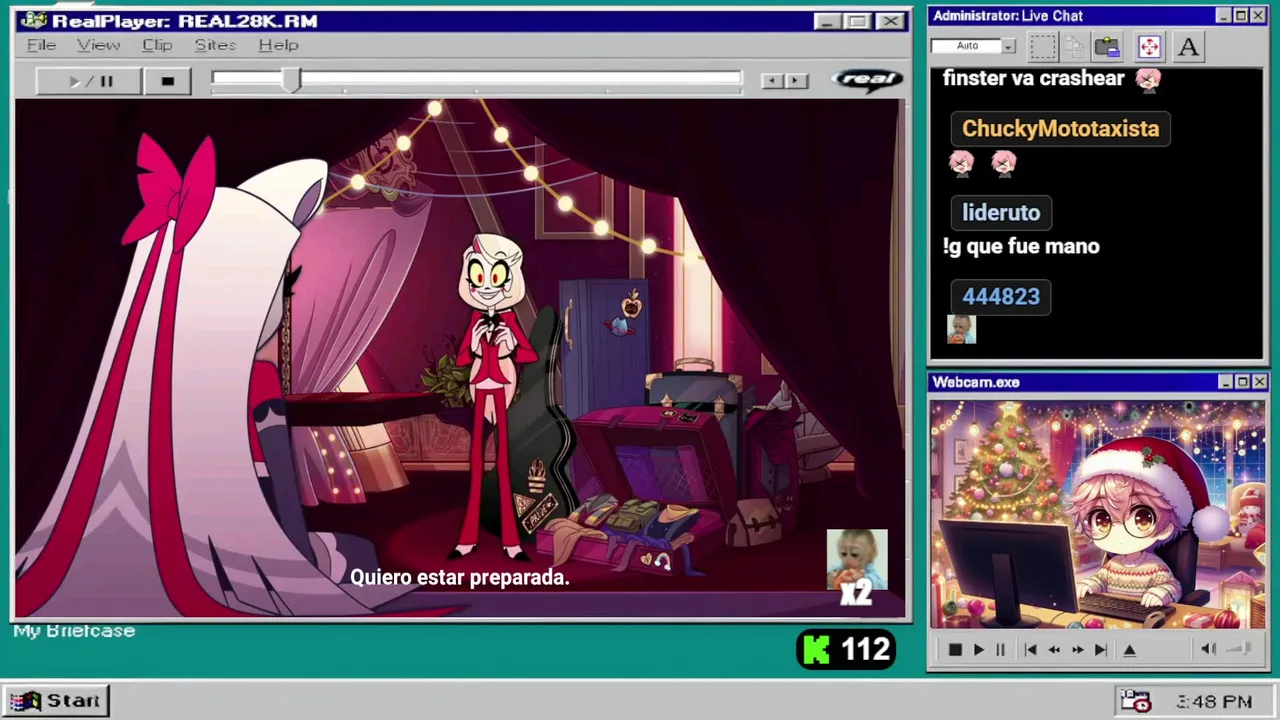The image size is (1280, 720).
Task: Click rewind in Webcam.exe controls
Action: click(1054, 650)
